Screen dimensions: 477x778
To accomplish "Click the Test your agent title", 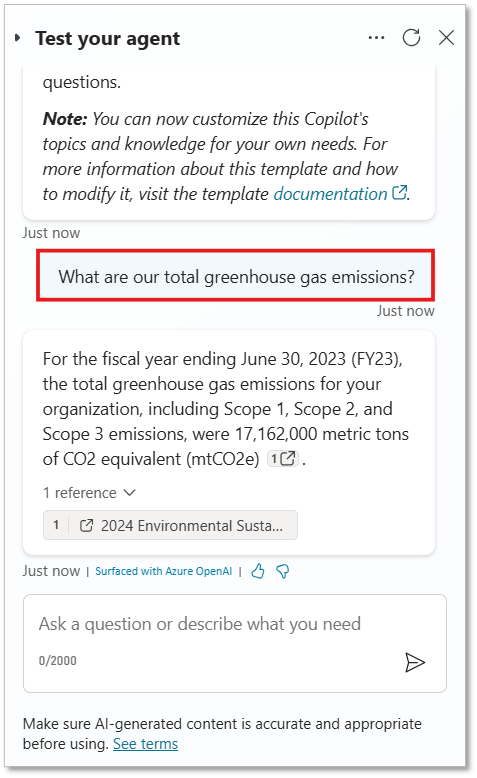I will 107,38.
